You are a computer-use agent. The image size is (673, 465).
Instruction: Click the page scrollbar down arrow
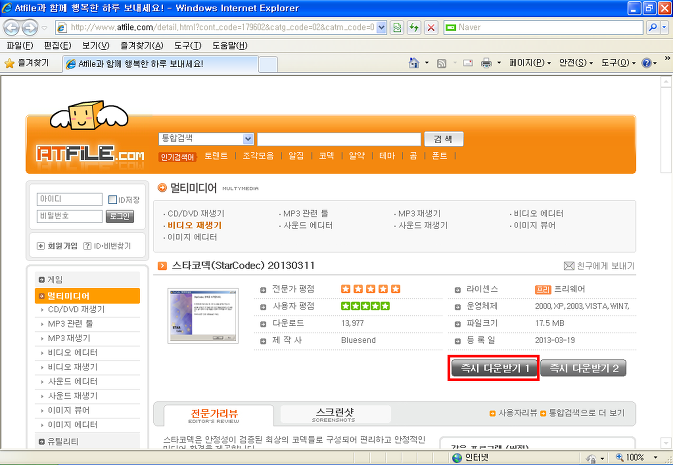tap(666, 443)
